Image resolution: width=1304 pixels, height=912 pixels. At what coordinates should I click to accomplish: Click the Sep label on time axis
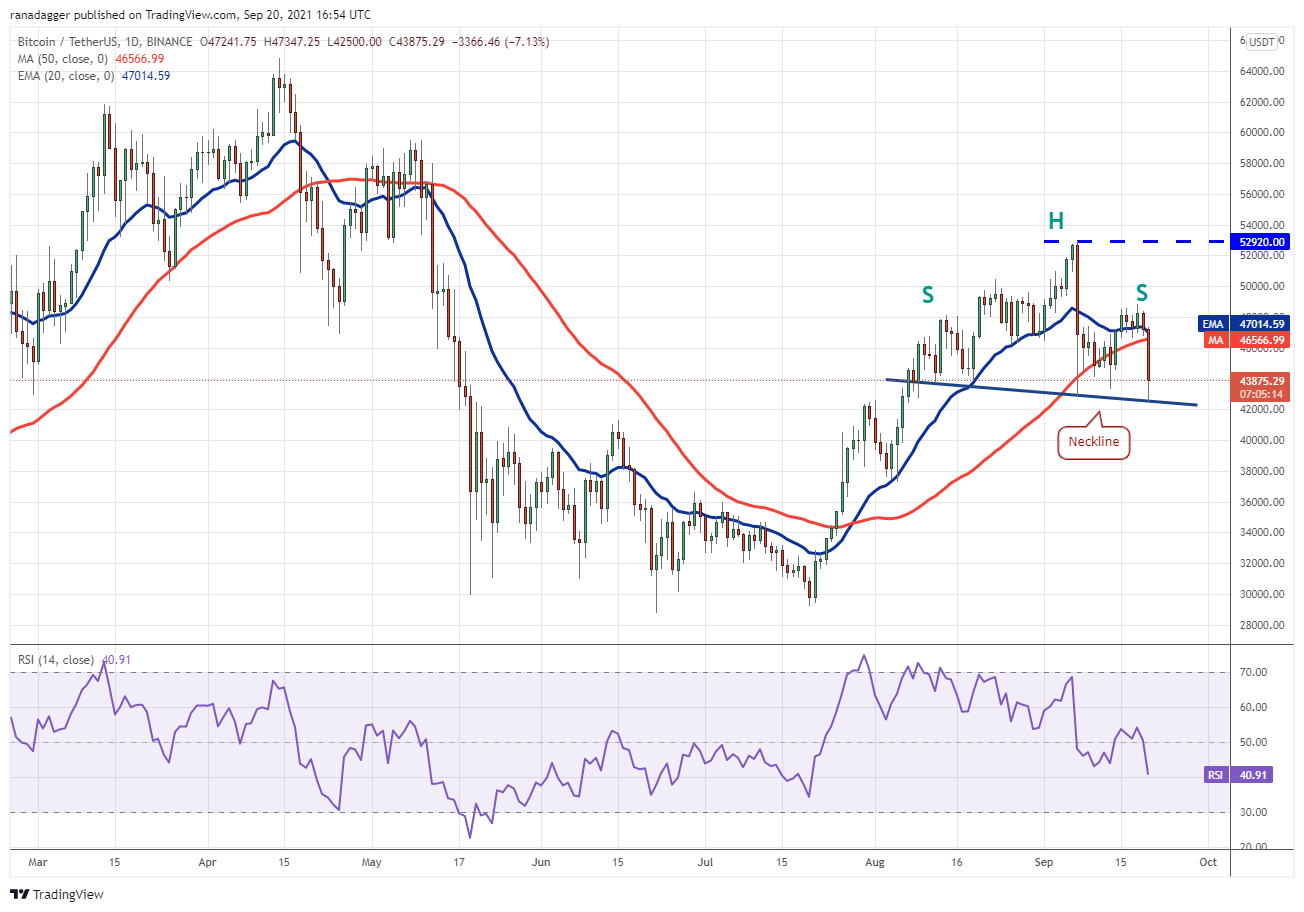tap(1043, 861)
